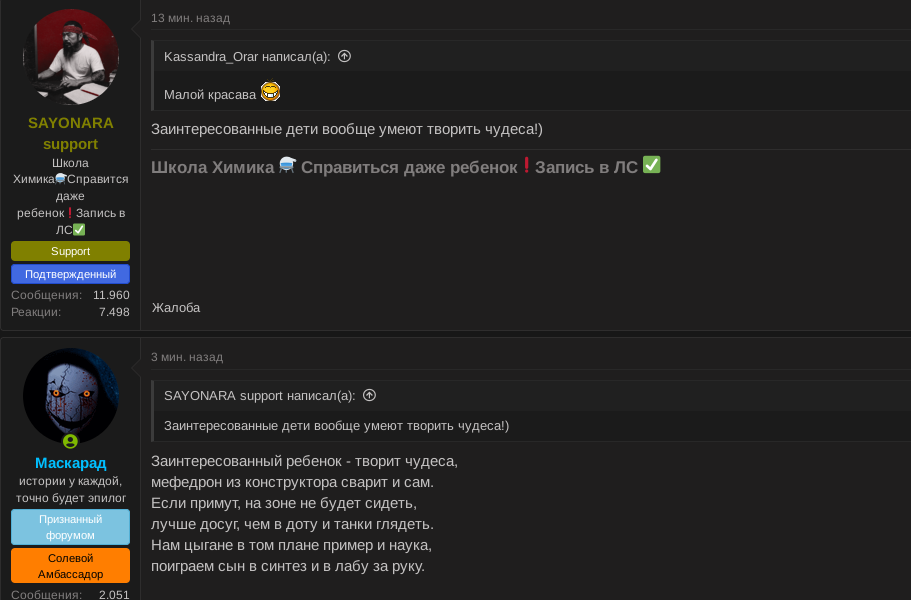The image size is (911, 600).
Task: Click the red exclamation mark in the signature
Action: 526,165
